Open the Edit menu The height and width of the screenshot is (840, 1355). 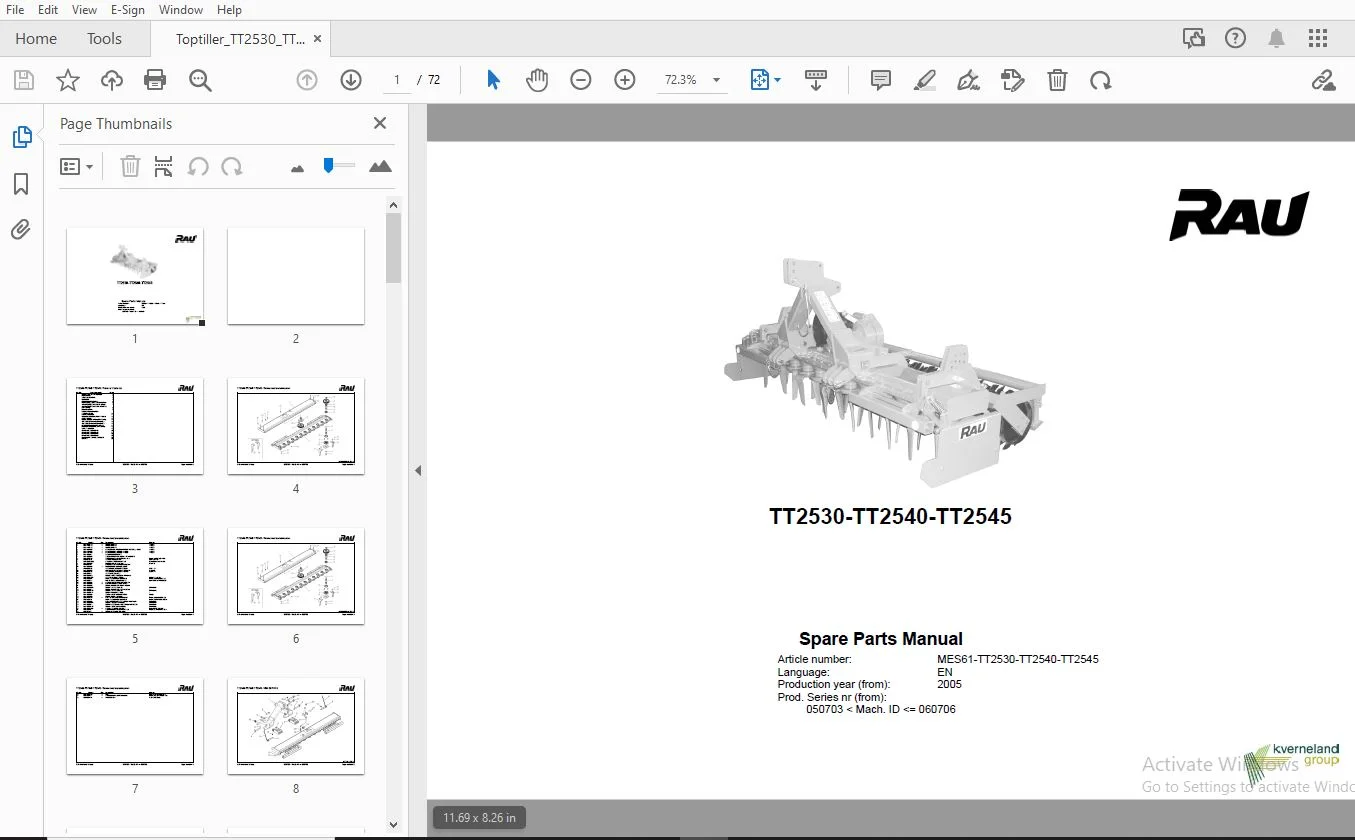pyautogui.click(x=48, y=9)
